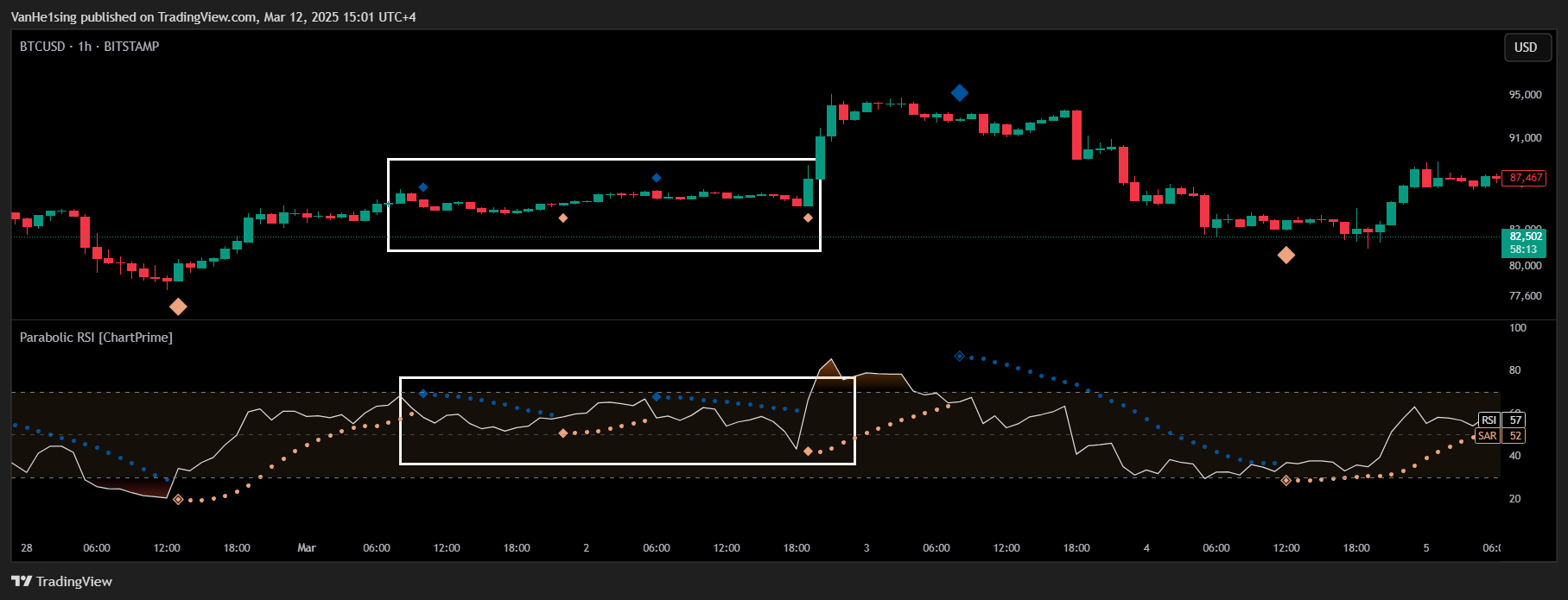Click the large blue diamond signal above 95,000 candles
Screen dimensions: 1568x600
(x=959, y=92)
